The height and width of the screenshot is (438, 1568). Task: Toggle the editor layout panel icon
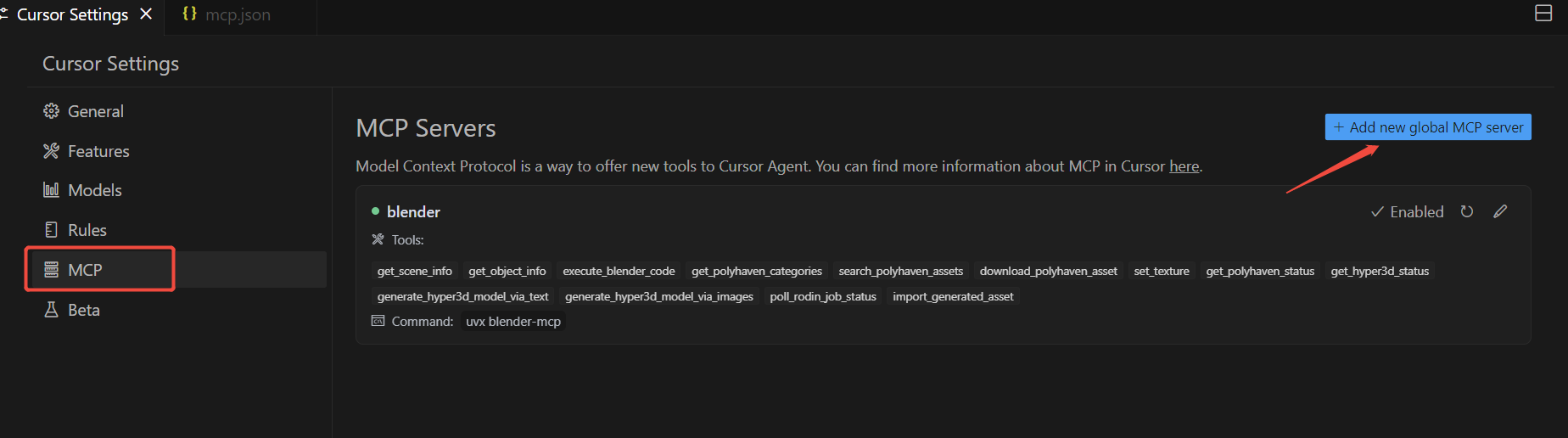(x=1543, y=13)
